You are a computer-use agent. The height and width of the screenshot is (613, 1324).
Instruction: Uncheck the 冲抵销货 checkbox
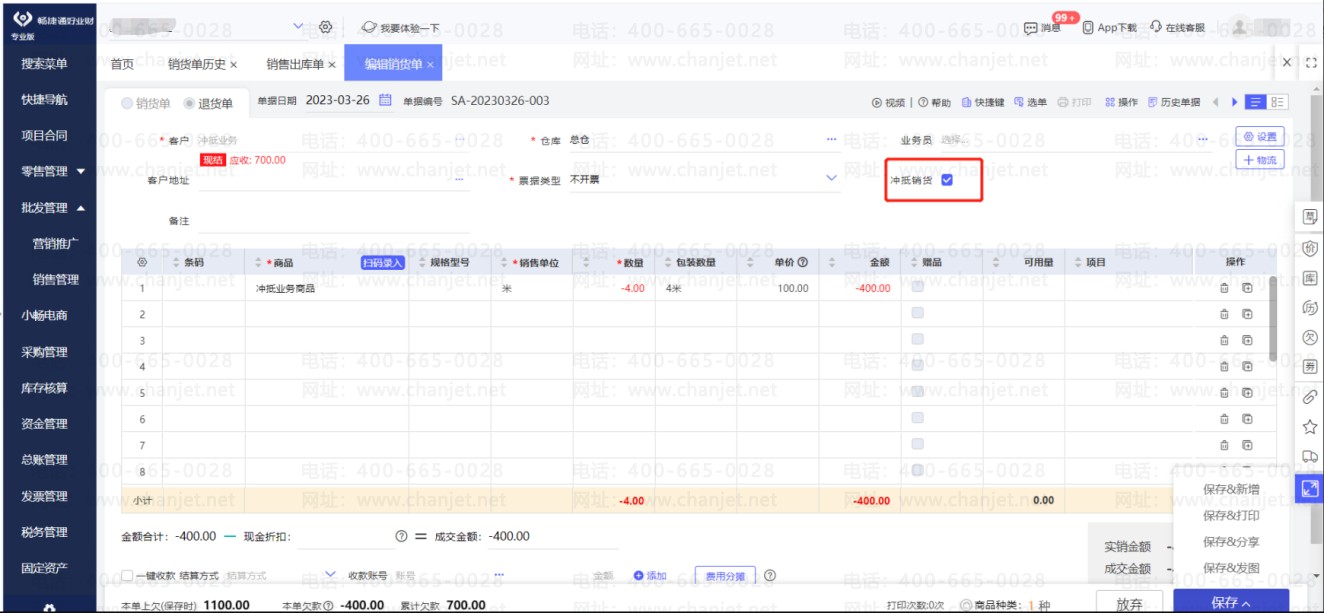pyautogui.click(x=947, y=181)
